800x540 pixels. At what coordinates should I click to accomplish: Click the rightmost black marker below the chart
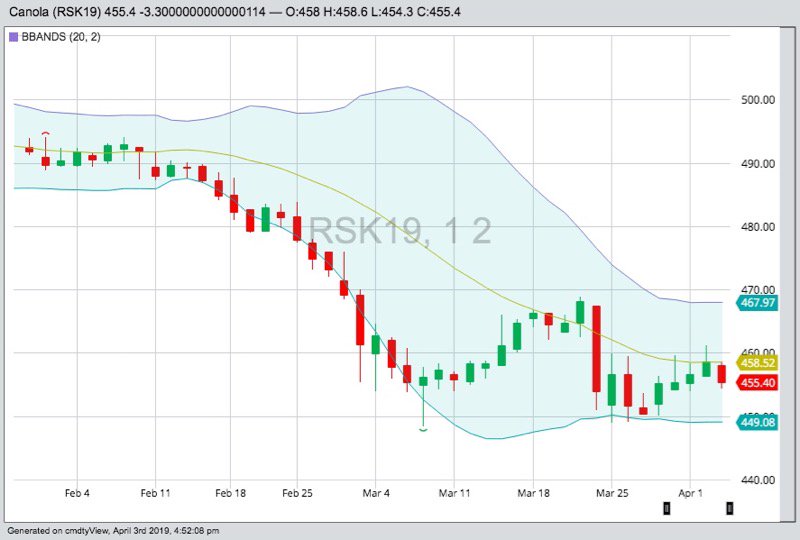tap(729, 510)
